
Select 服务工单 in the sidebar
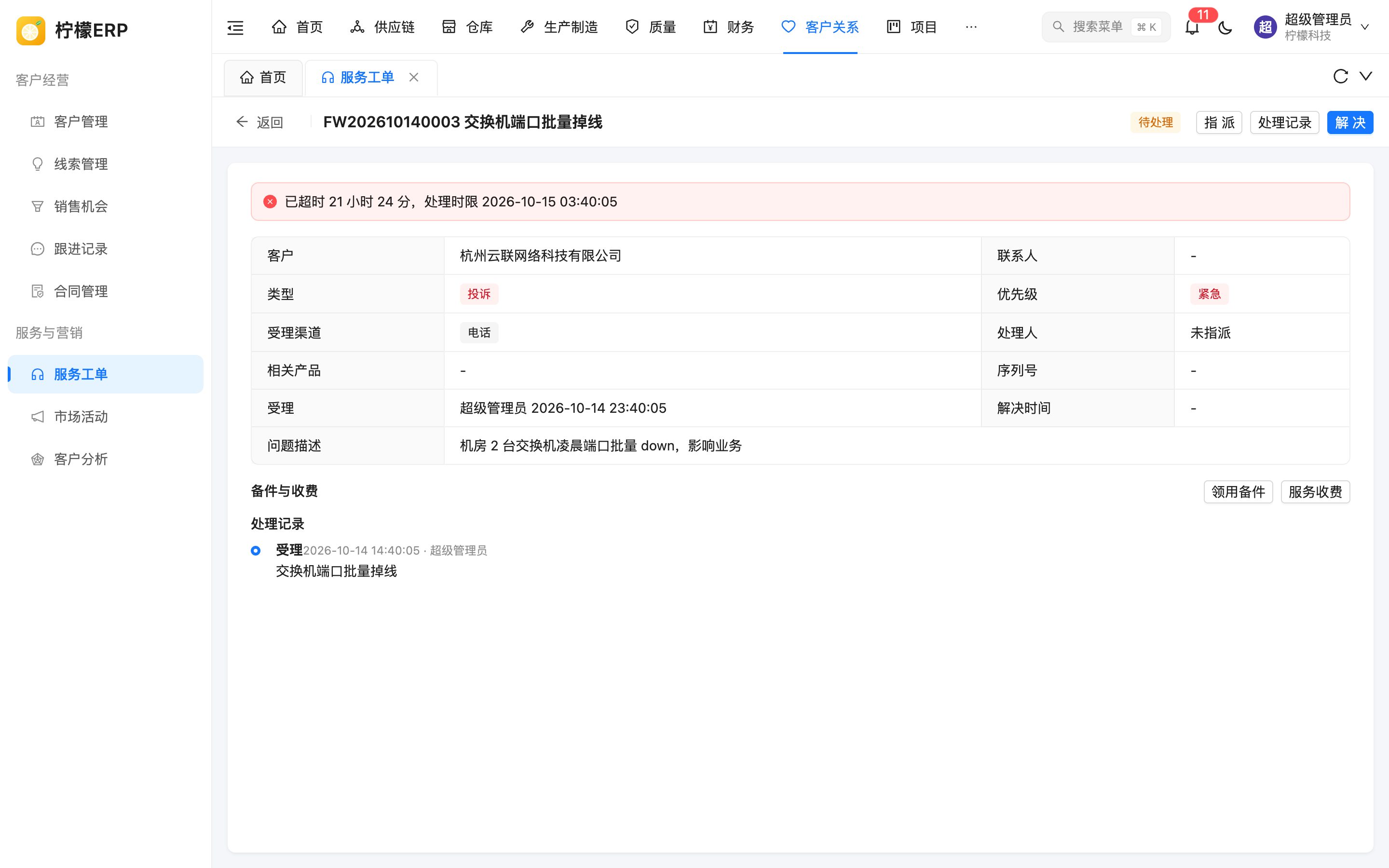pos(106,374)
